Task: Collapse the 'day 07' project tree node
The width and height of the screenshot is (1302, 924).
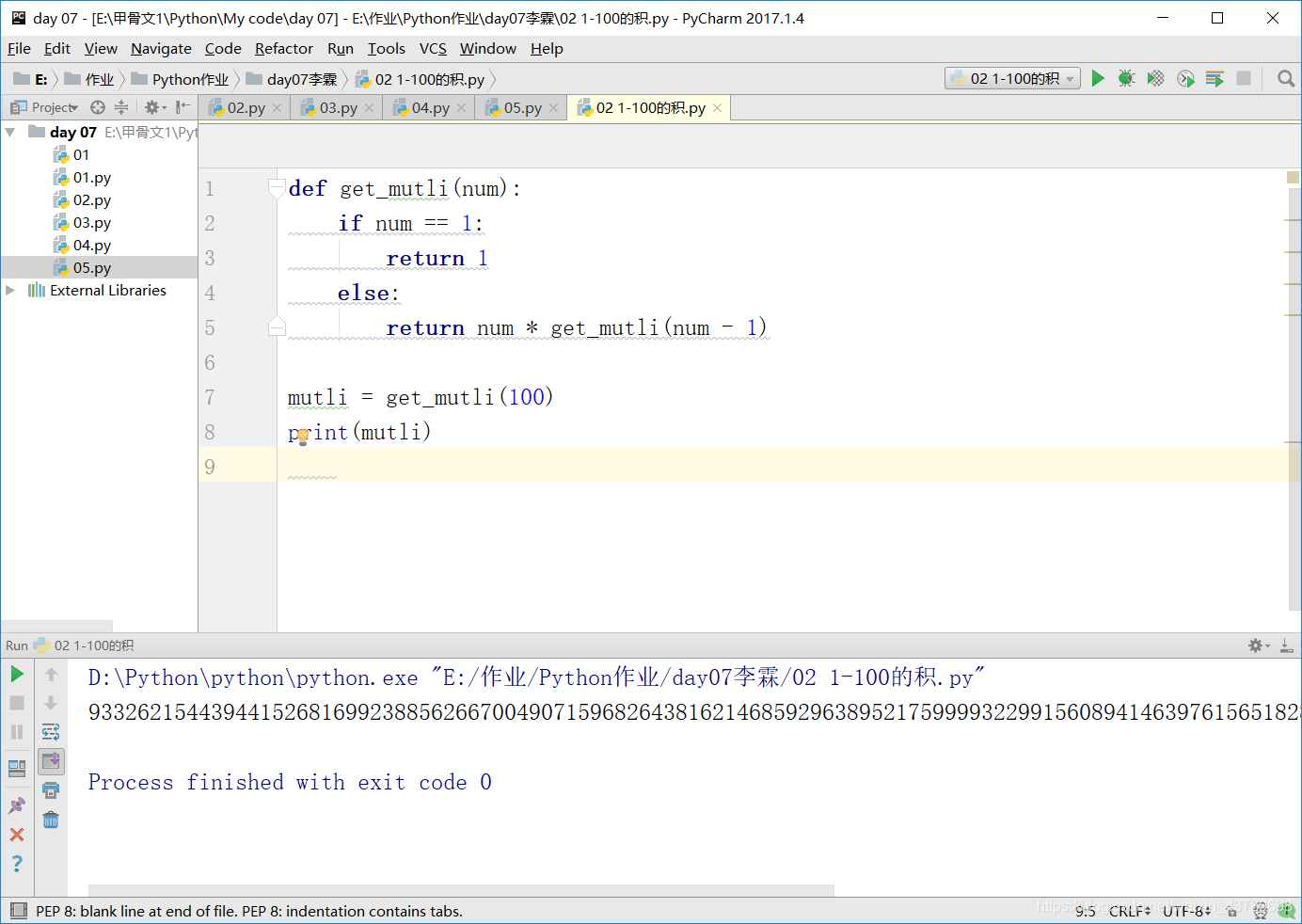Action: [x=10, y=133]
